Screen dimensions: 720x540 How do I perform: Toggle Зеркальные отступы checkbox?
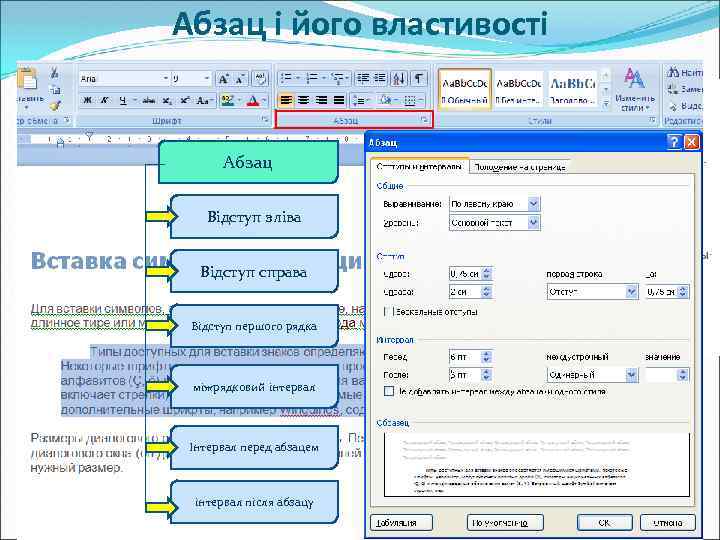(x=389, y=312)
